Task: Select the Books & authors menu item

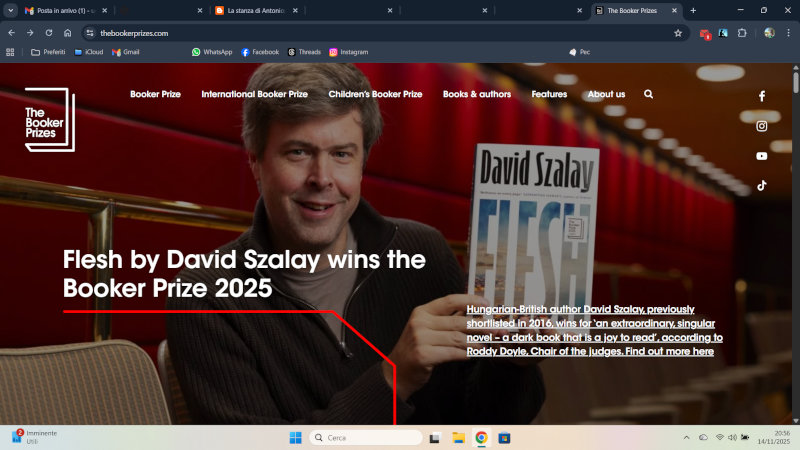Action: pos(477,94)
